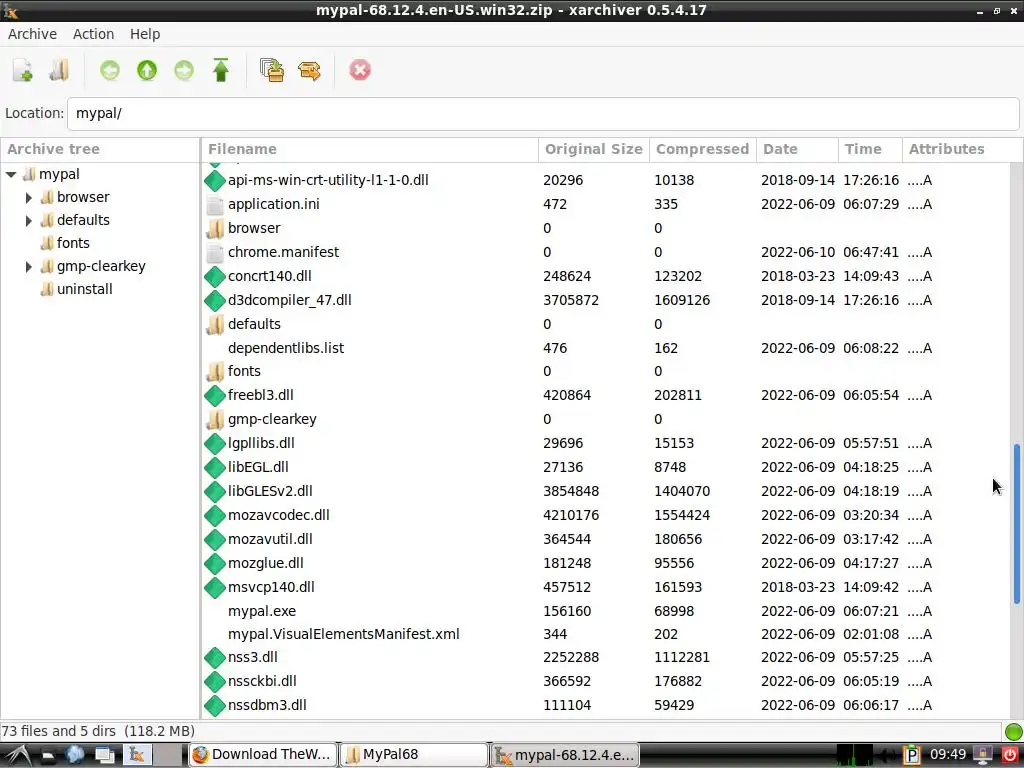Click the blue web browser launcher in taskbar

pos(75,755)
